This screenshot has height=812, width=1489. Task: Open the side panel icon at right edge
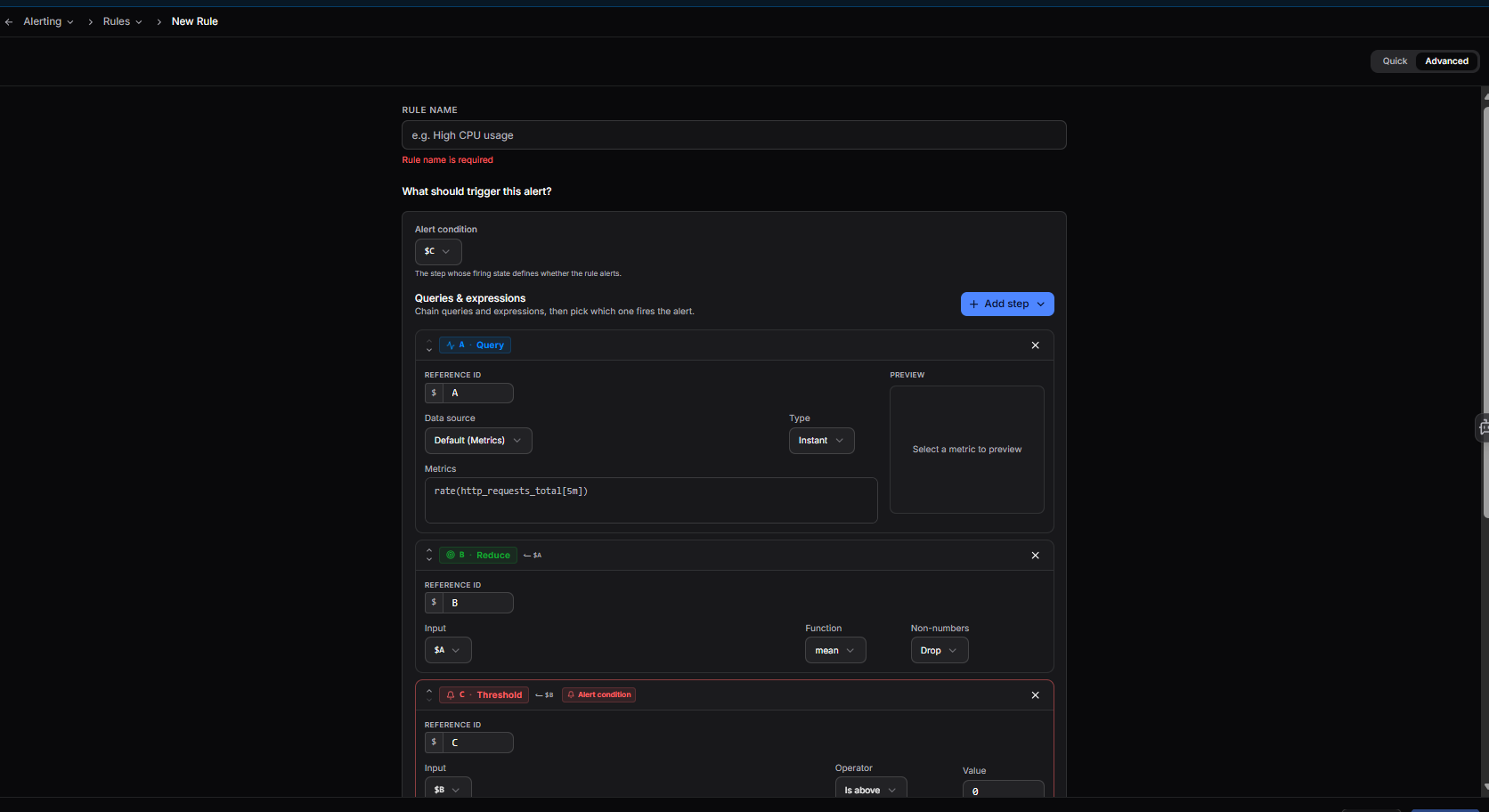tap(1483, 428)
